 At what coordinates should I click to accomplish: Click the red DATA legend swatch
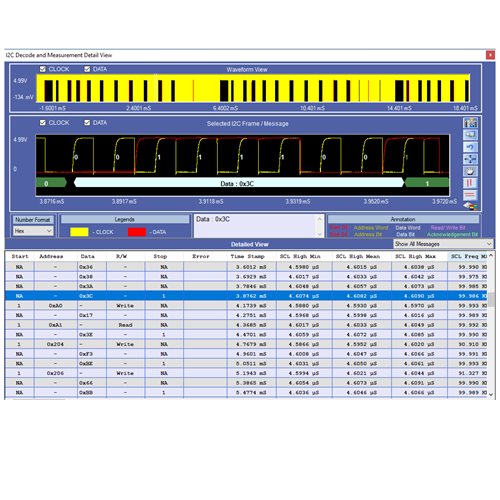[137, 232]
